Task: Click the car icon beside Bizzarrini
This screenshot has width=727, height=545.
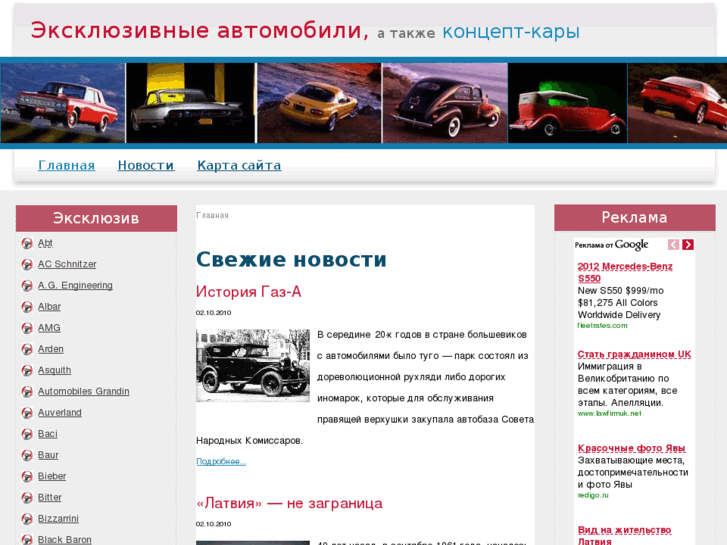Action: click(x=27, y=519)
